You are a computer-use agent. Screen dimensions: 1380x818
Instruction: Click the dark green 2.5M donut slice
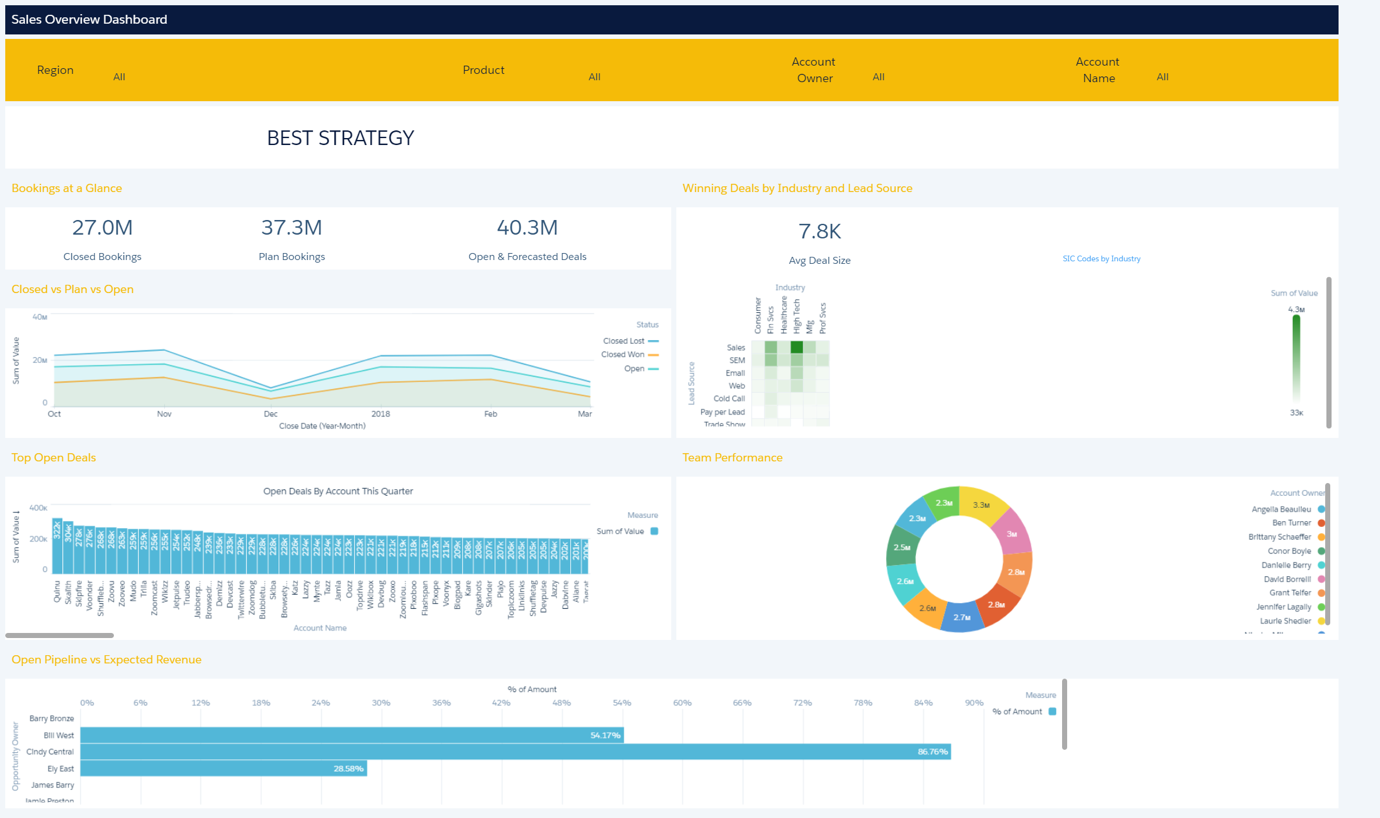click(x=902, y=547)
